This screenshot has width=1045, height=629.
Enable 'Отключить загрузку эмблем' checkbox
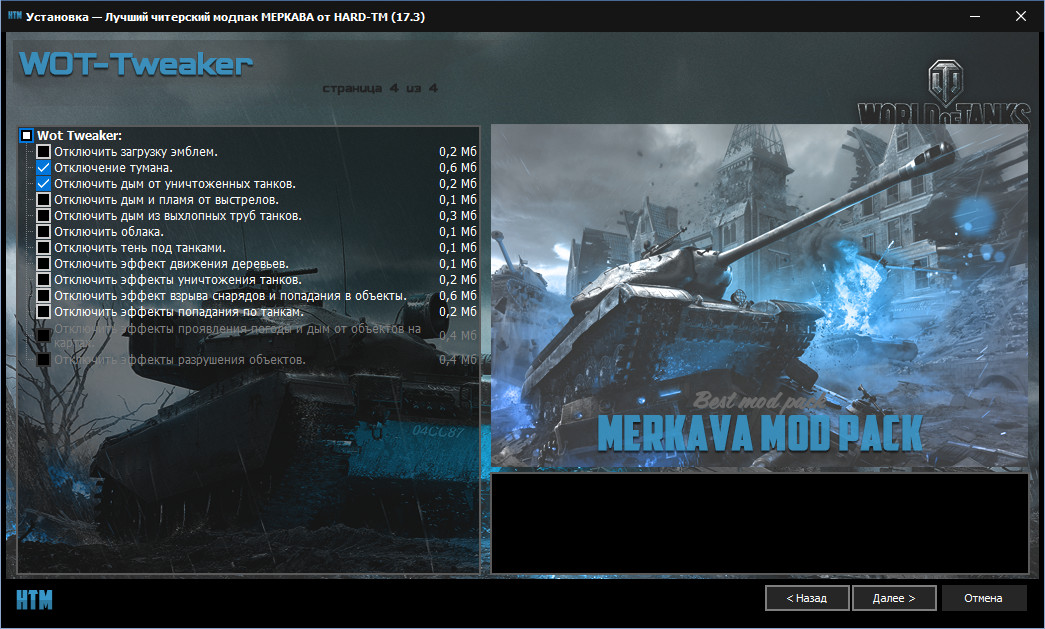click(x=43, y=151)
